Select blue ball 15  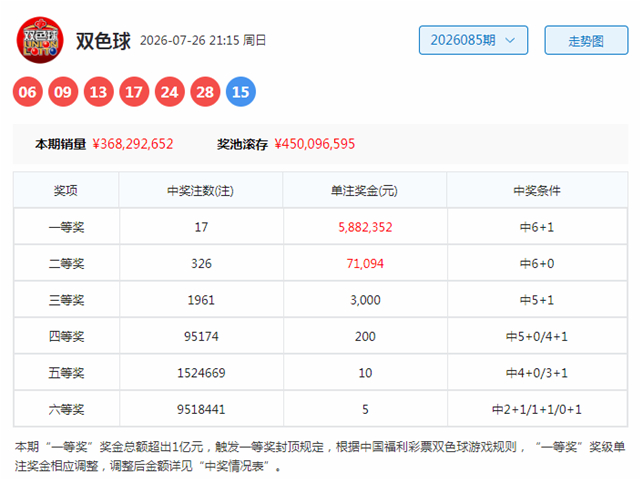(x=241, y=92)
